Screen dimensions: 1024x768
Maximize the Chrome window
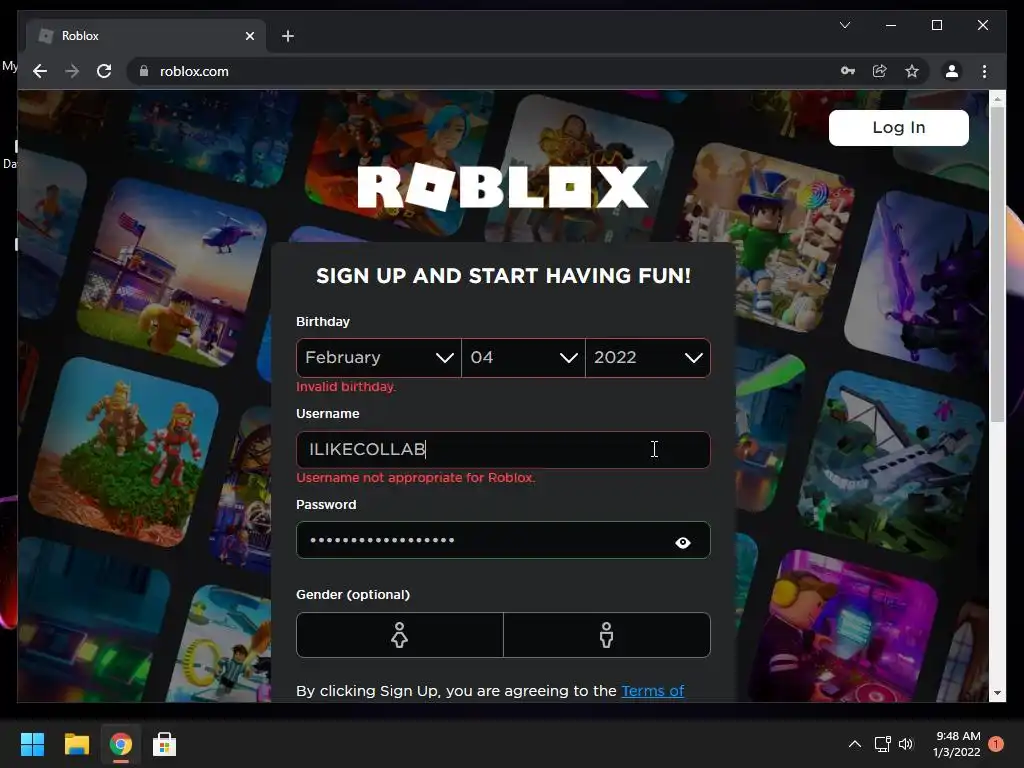click(x=936, y=25)
